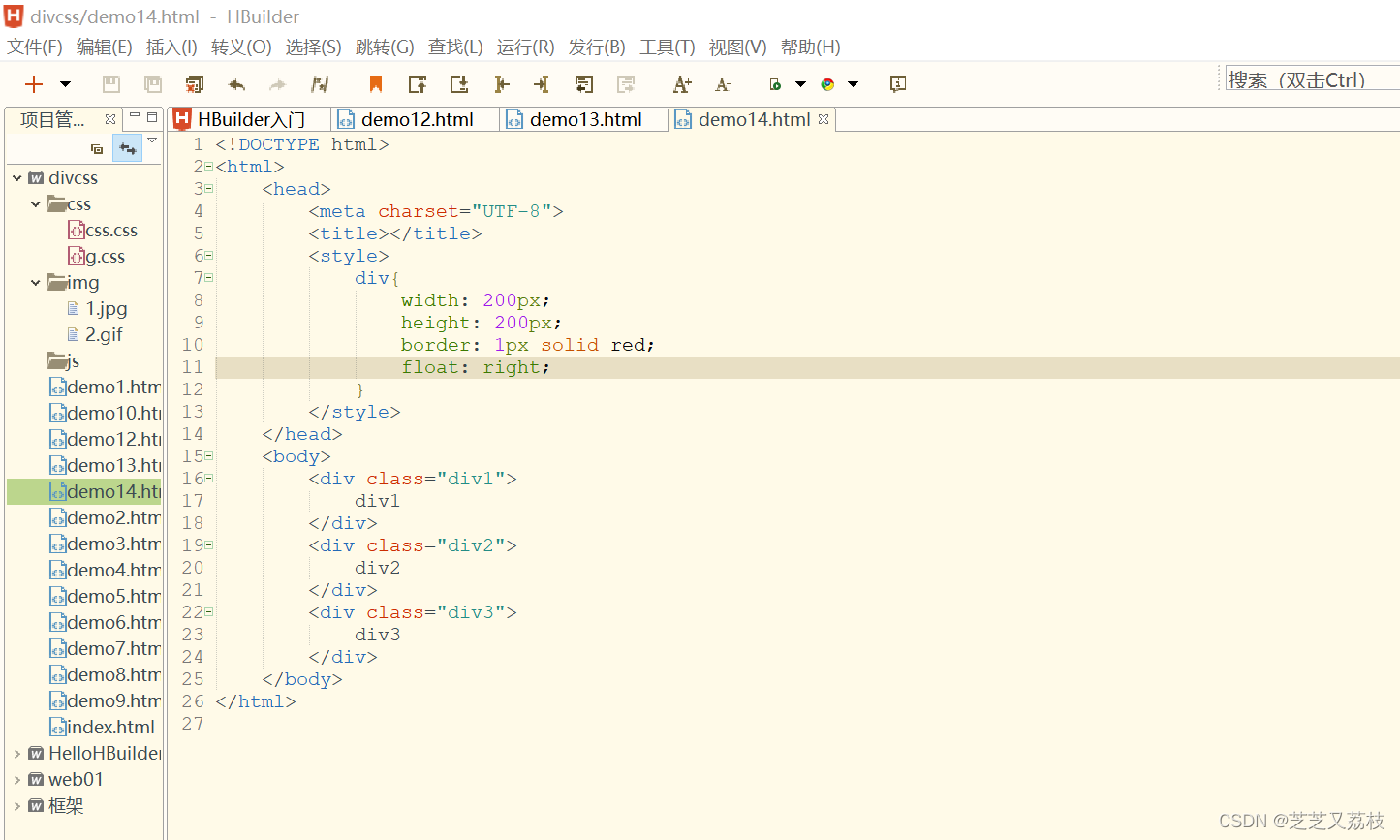Open the 选择(S) menu
The image size is (1400, 840).
[313, 47]
